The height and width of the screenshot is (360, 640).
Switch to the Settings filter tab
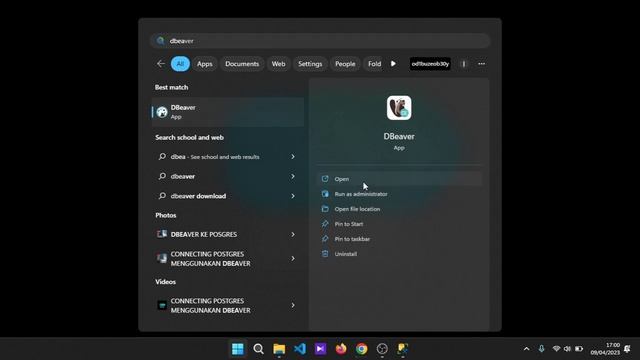[310, 64]
